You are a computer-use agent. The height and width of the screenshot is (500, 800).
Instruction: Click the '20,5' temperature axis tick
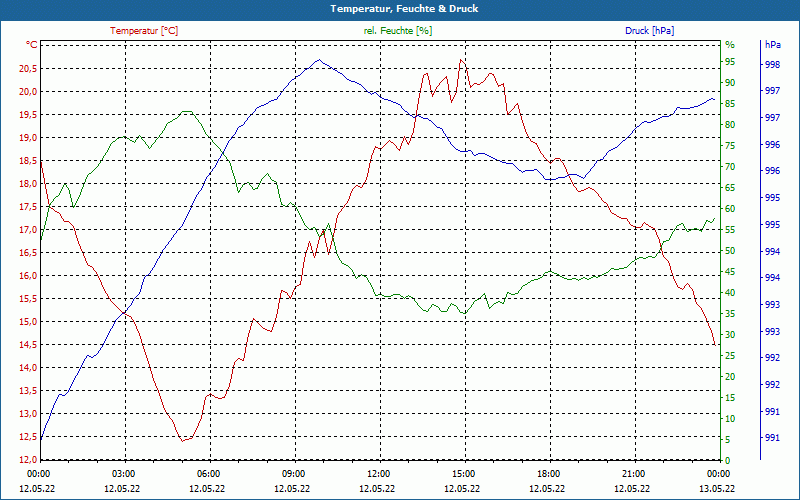pos(28,68)
